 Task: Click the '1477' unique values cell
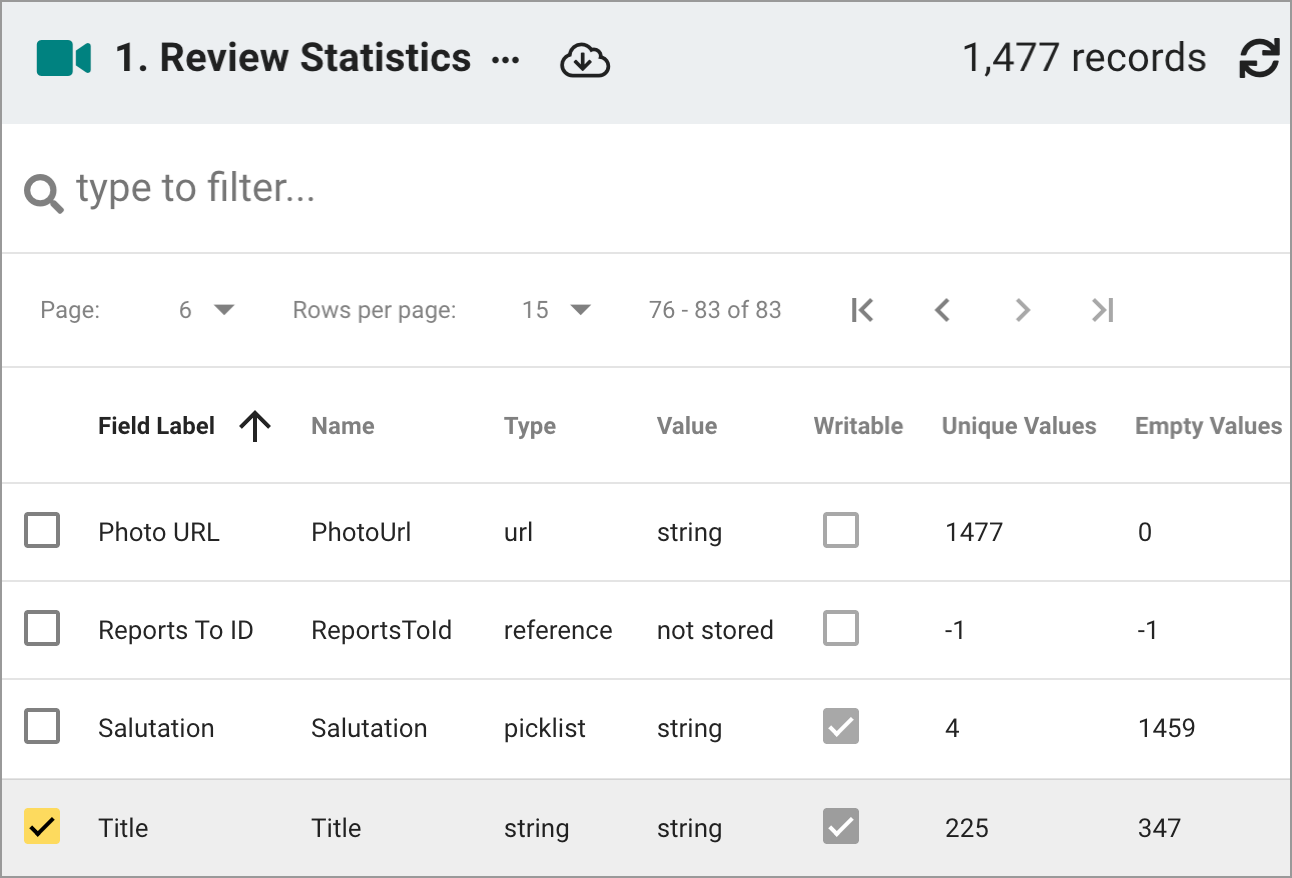pyautogui.click(x=974, y=532)
